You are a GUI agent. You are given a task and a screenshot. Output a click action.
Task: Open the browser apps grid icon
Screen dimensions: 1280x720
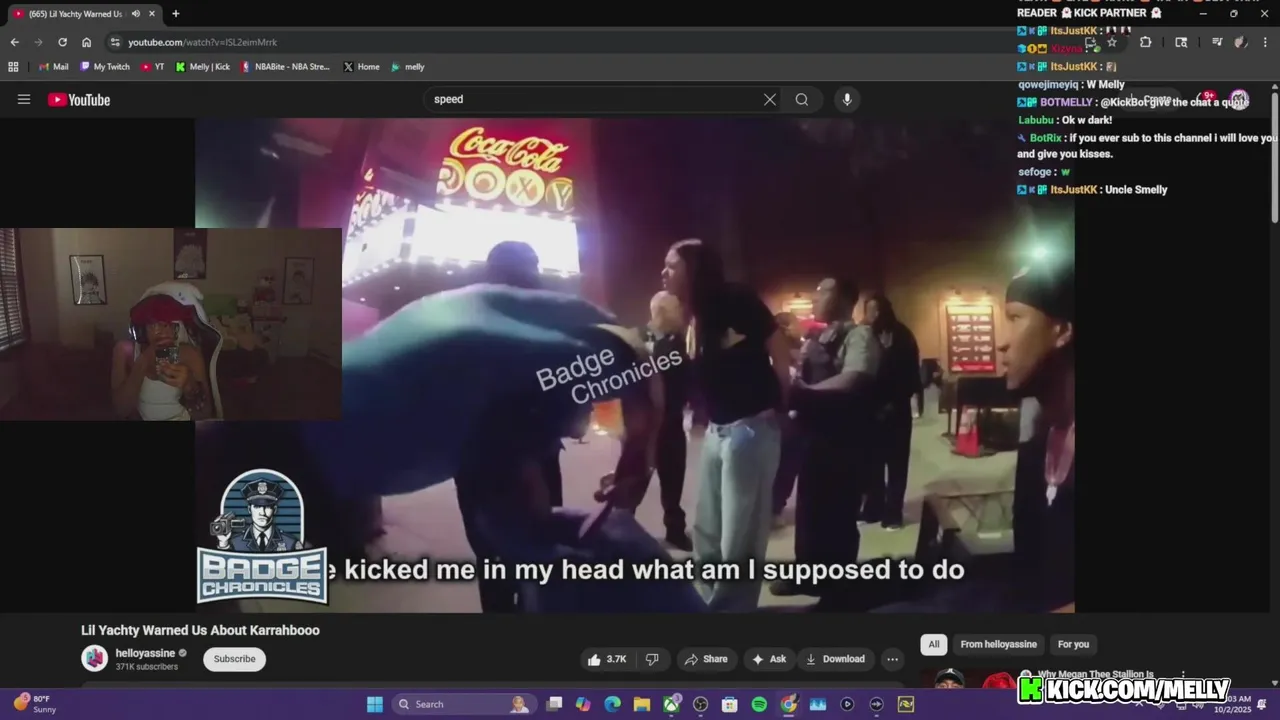click(x=13, y=67)
